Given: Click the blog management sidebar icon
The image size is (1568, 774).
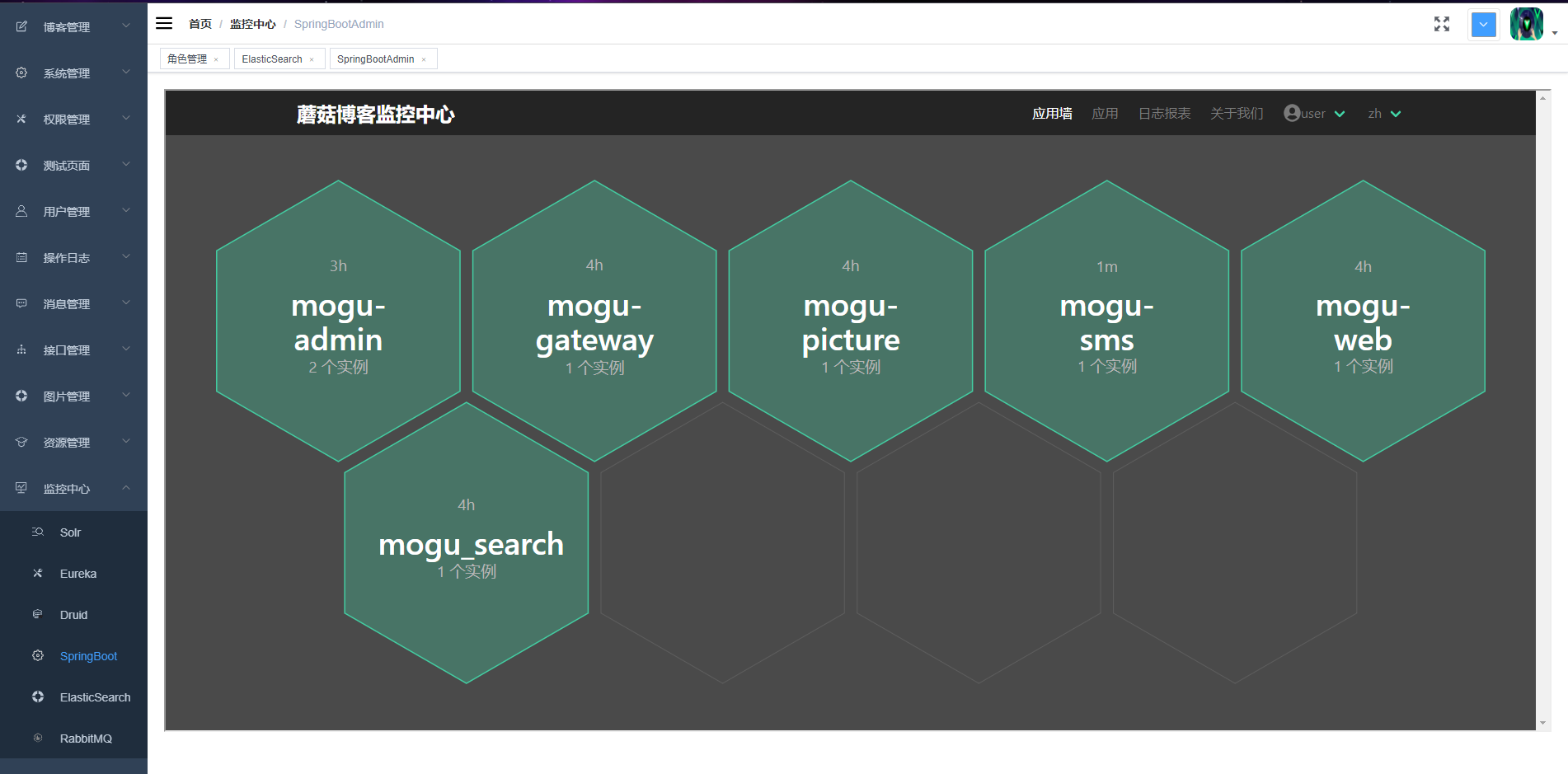Looking at the screenshot, I should (21, 26).
